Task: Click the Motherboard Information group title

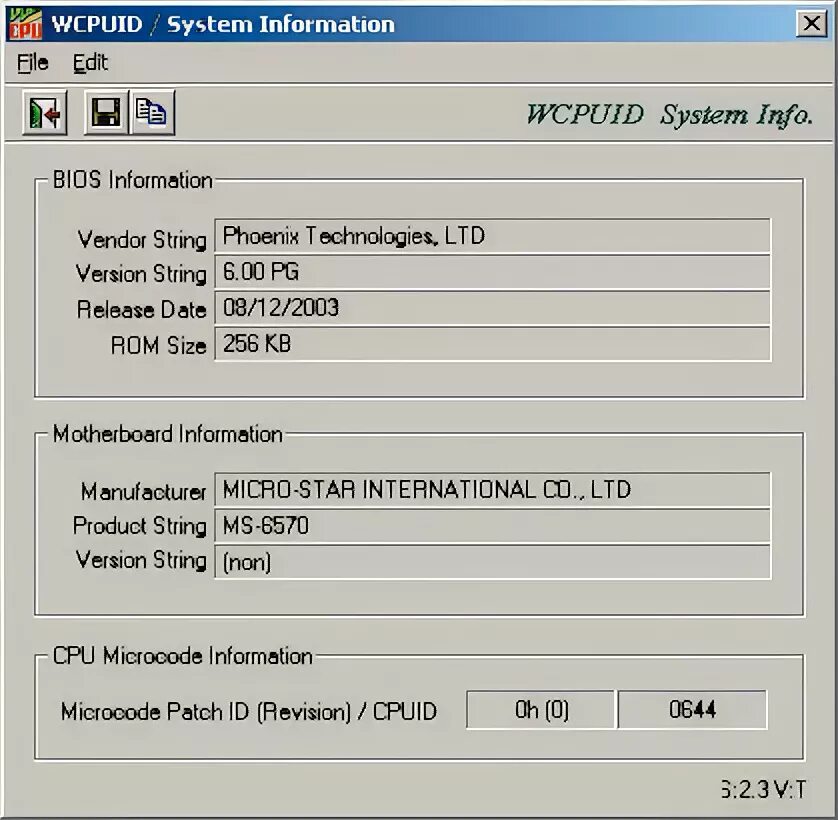Action: (168, 434)
